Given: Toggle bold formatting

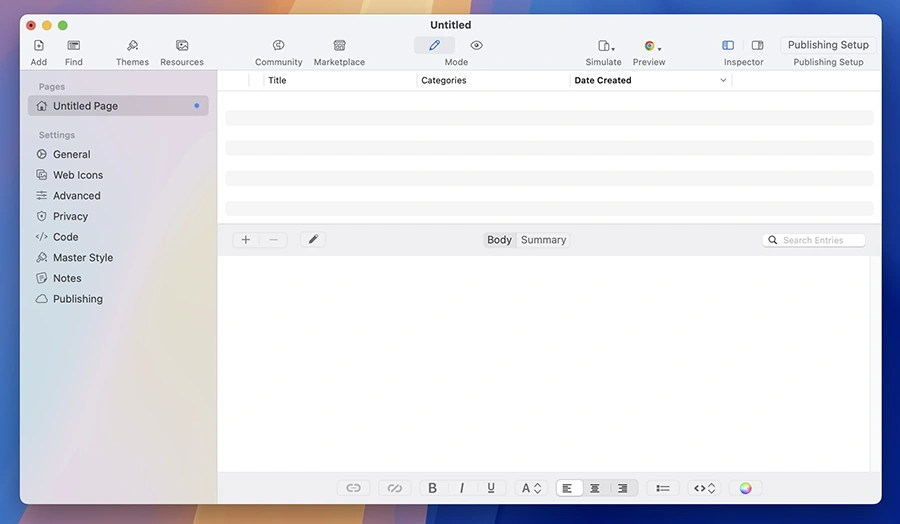Looking at the screenshot, I should point(433,488).
